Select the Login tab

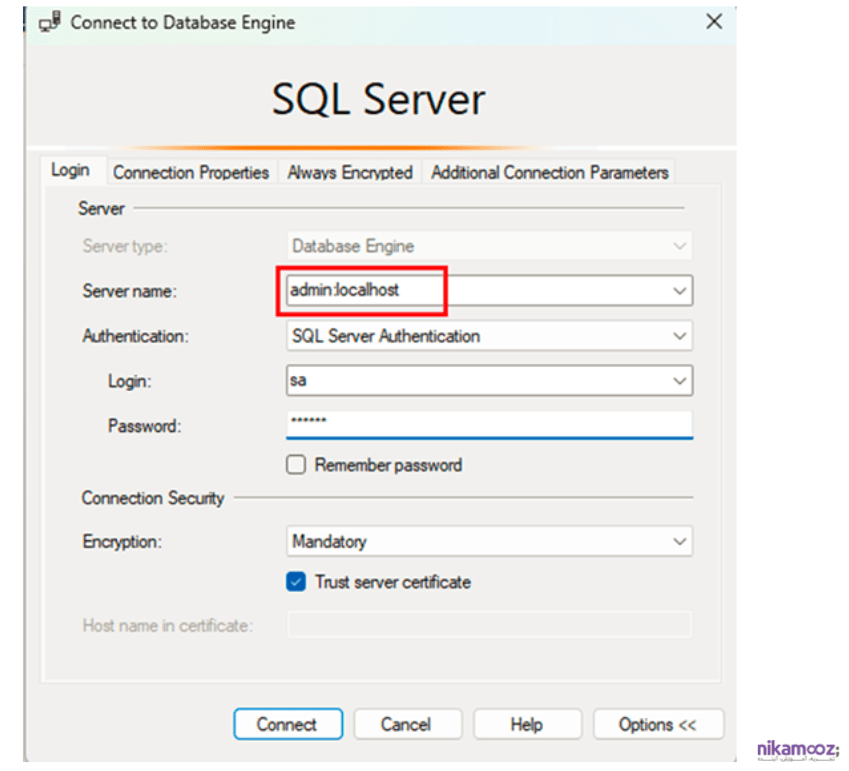(70, 170)
